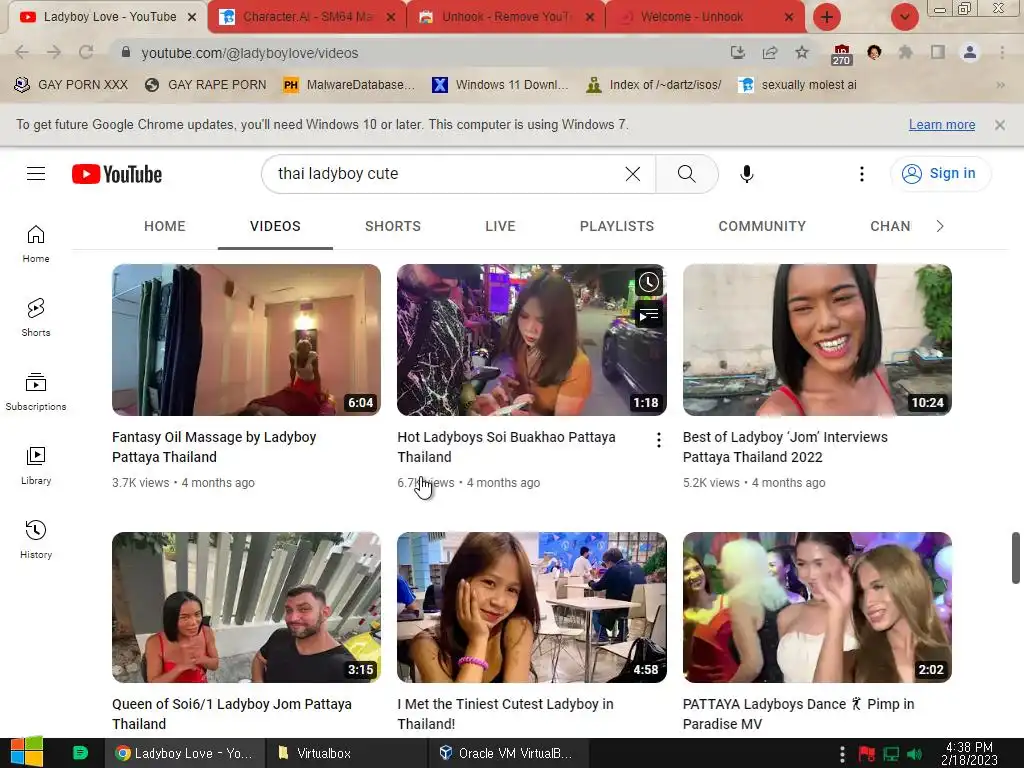Close the Ladyboy Love - YouTube tab
The image size is (1024, 768).
coord(192,17)
